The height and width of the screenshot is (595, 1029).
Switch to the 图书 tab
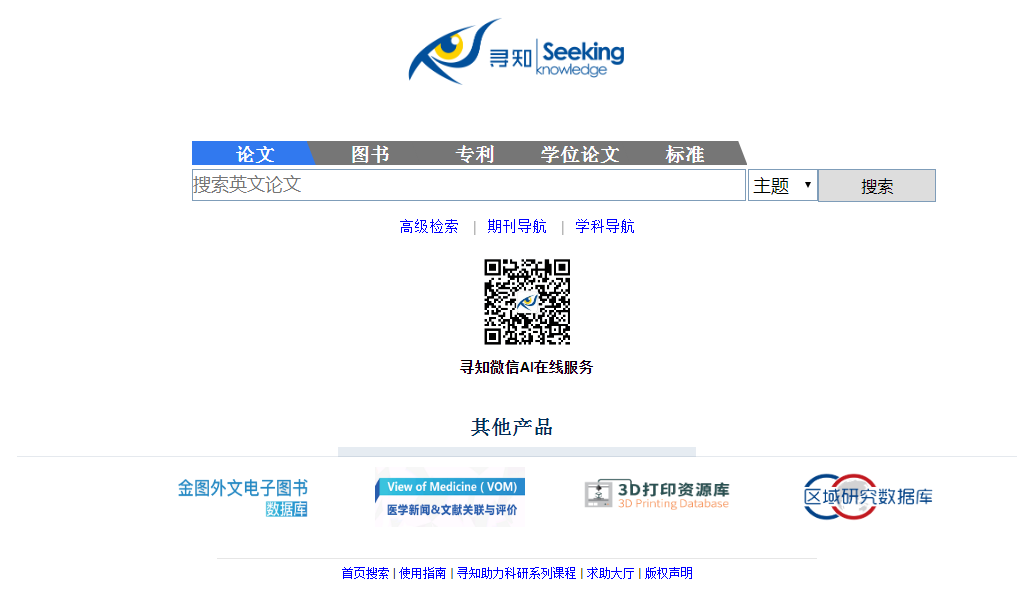coord(370,154)
